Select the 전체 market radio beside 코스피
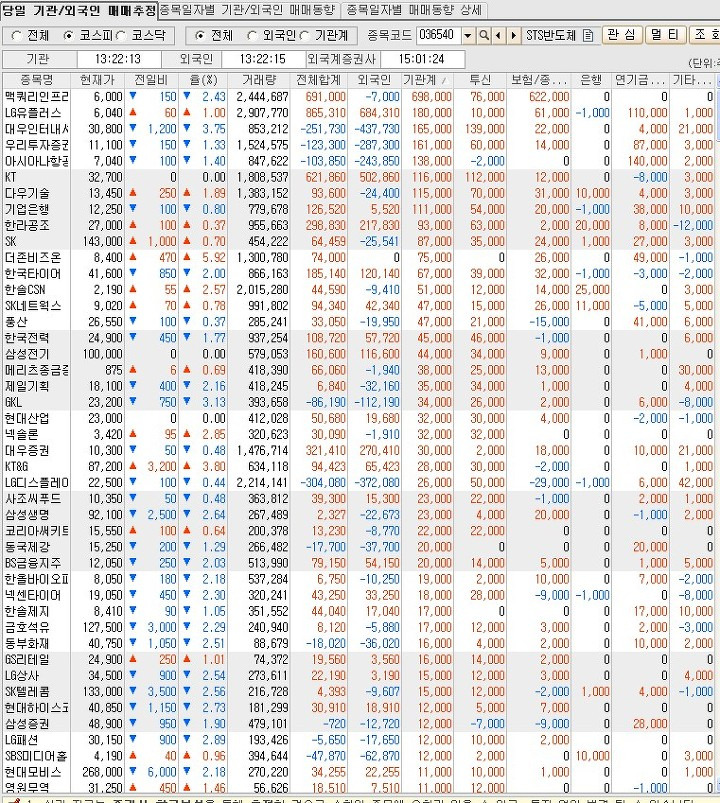720x803 pixels. 17,35
